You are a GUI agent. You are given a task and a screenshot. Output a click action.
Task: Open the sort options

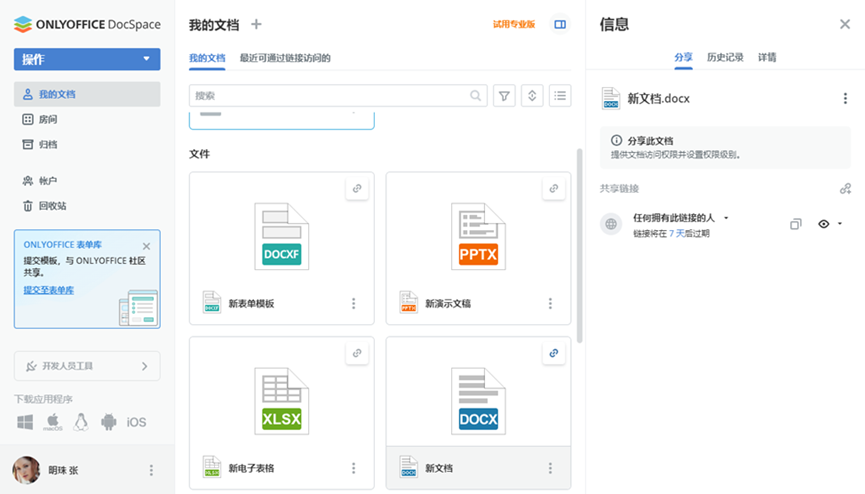pyautogui.click(x=532, y=95)
